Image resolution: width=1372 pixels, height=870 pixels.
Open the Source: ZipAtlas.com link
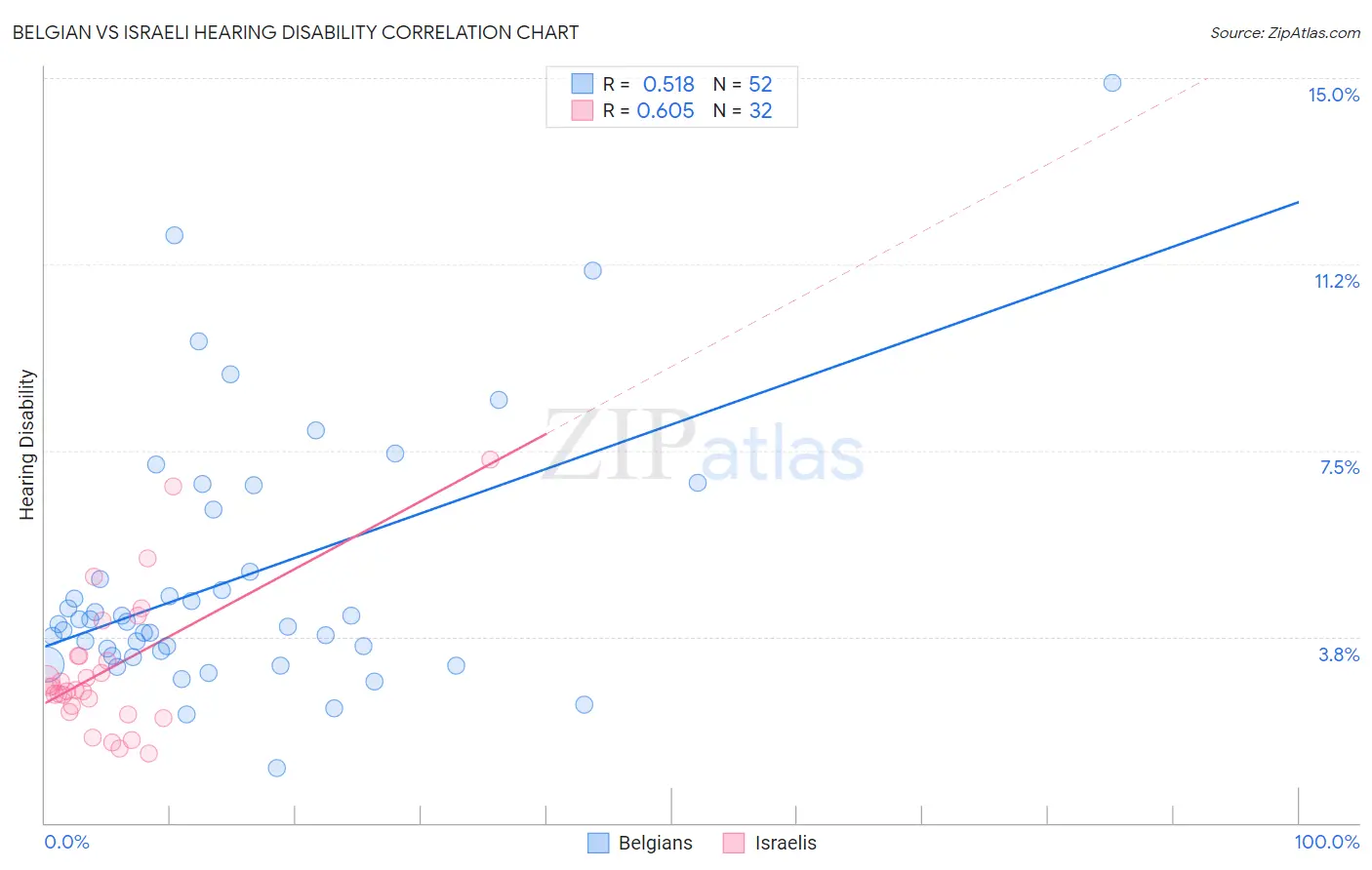(1285, 32)
